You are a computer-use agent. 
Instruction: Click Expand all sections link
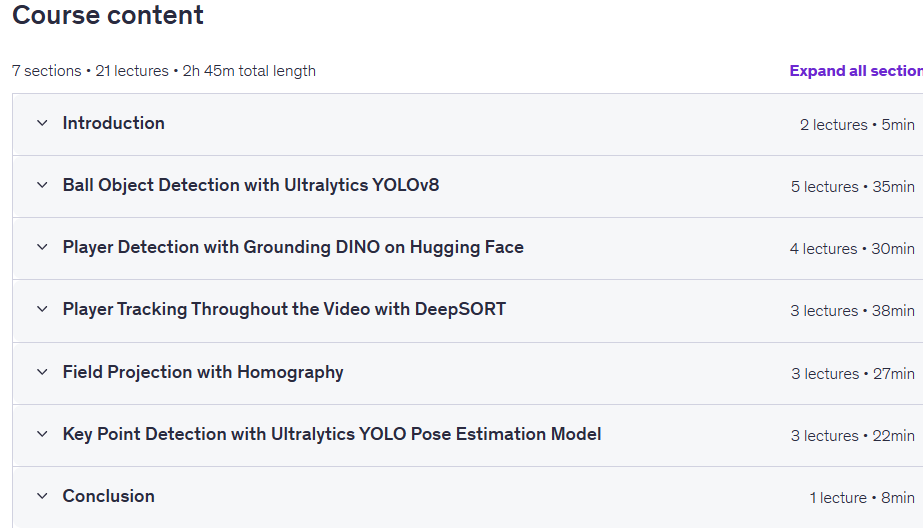856,71
